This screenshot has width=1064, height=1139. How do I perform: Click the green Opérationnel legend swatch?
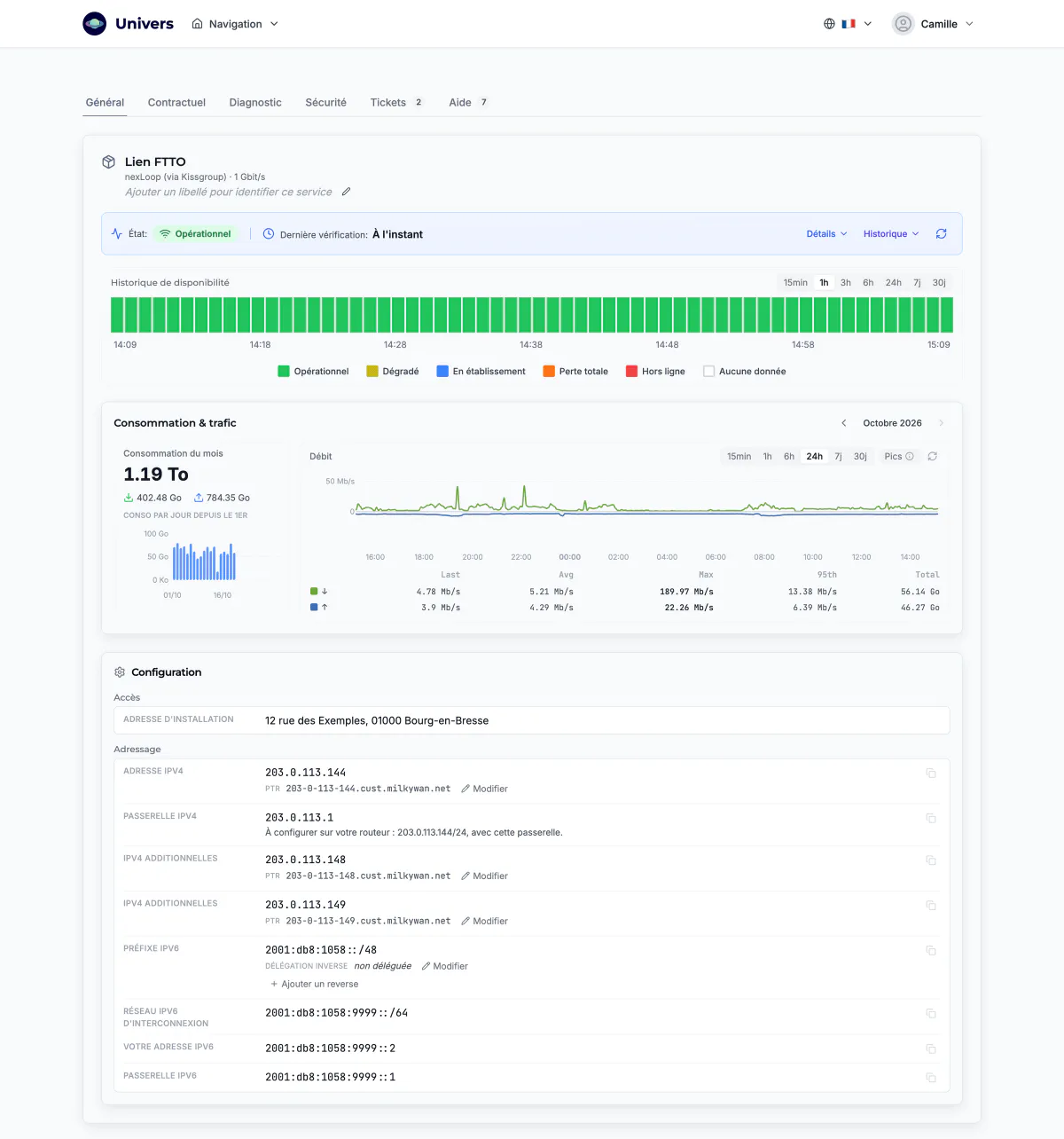coord(284,372)
